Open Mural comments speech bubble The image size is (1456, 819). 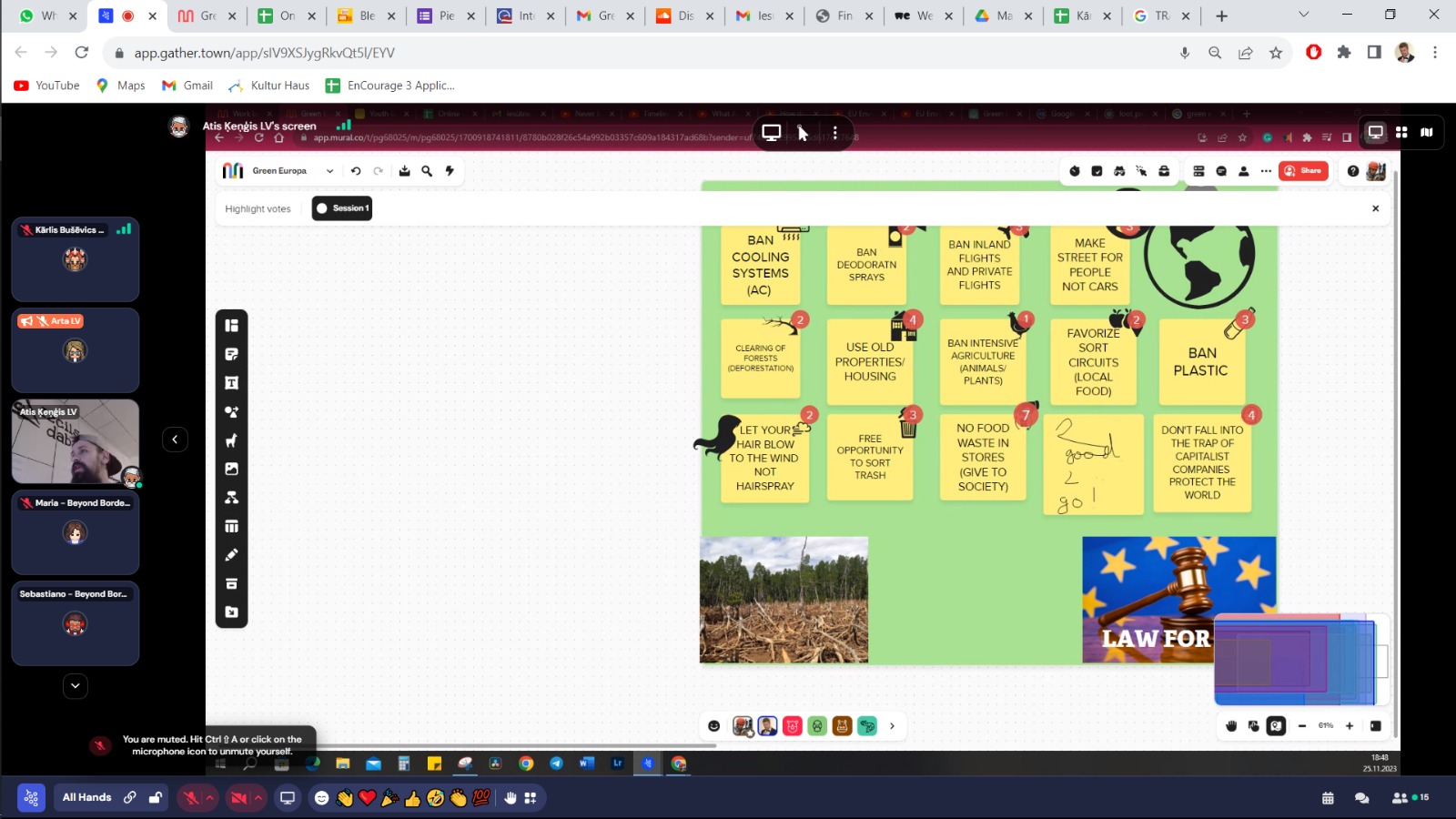click(x=1221, y=171)
